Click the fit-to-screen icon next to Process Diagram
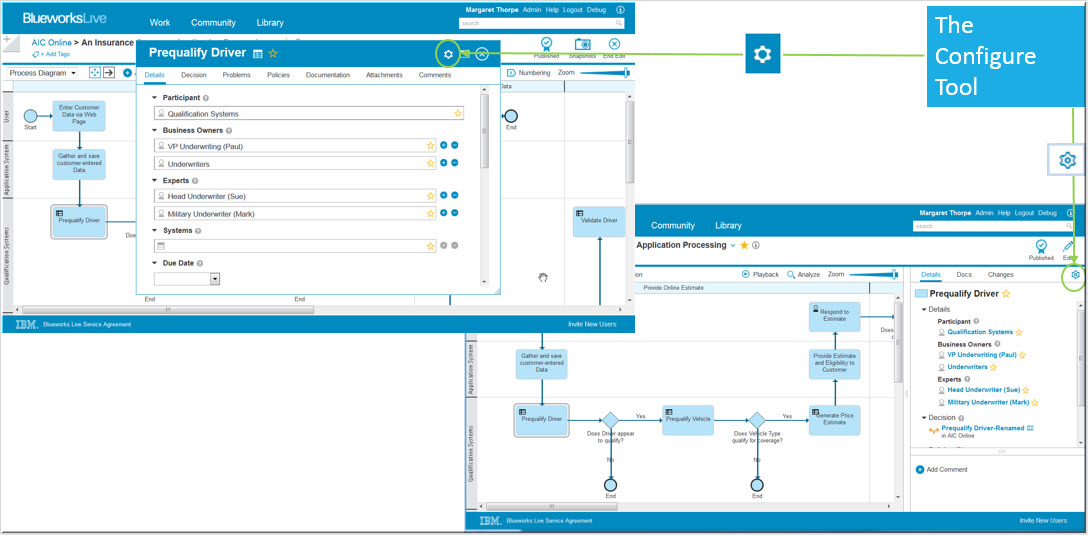Image resolution: width=1089 pixels, height=536 pixels. point(95,73)
